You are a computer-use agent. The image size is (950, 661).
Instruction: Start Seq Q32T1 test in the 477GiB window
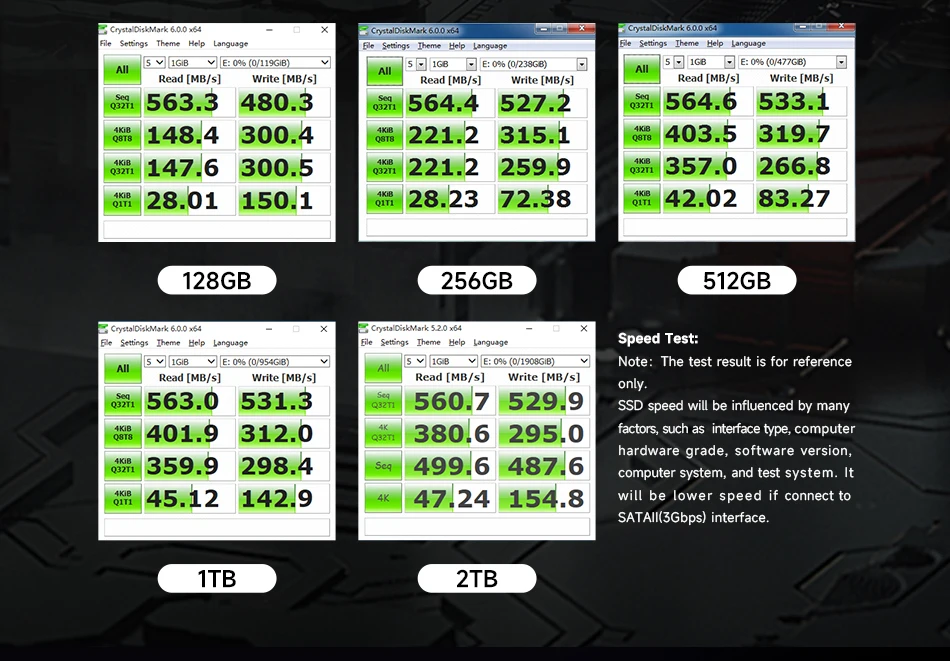(x=642, y=101)
